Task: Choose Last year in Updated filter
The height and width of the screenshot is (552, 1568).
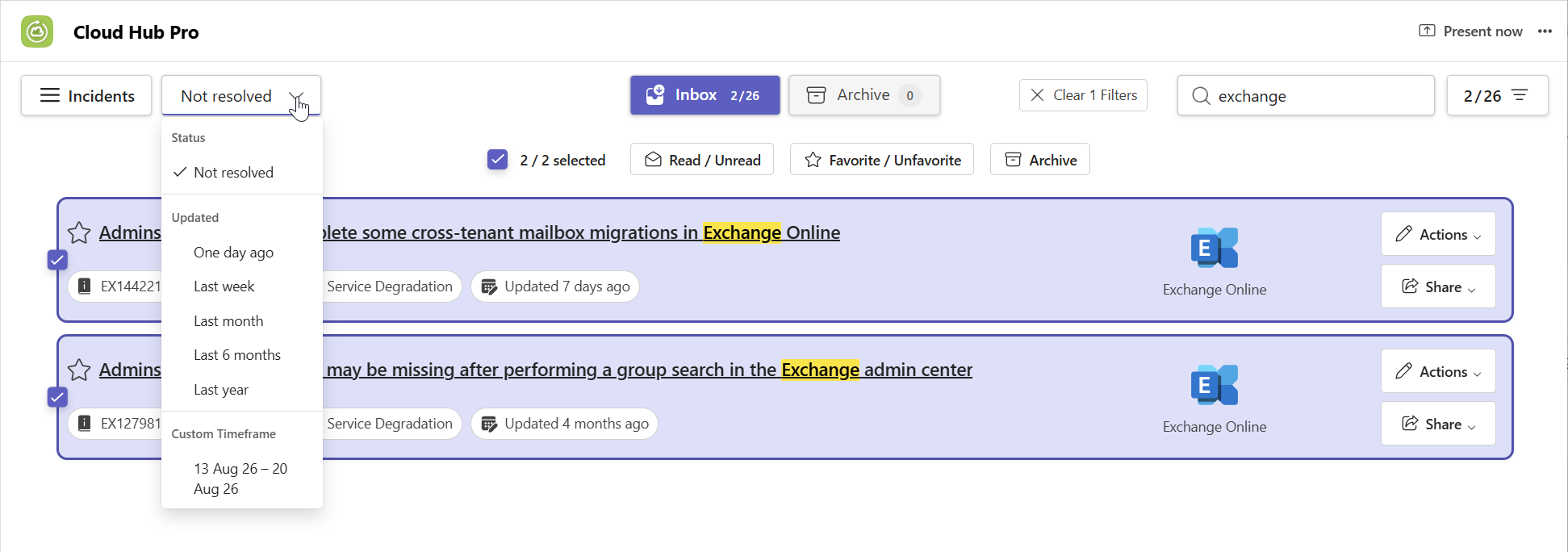Action: tap(242, 390)
